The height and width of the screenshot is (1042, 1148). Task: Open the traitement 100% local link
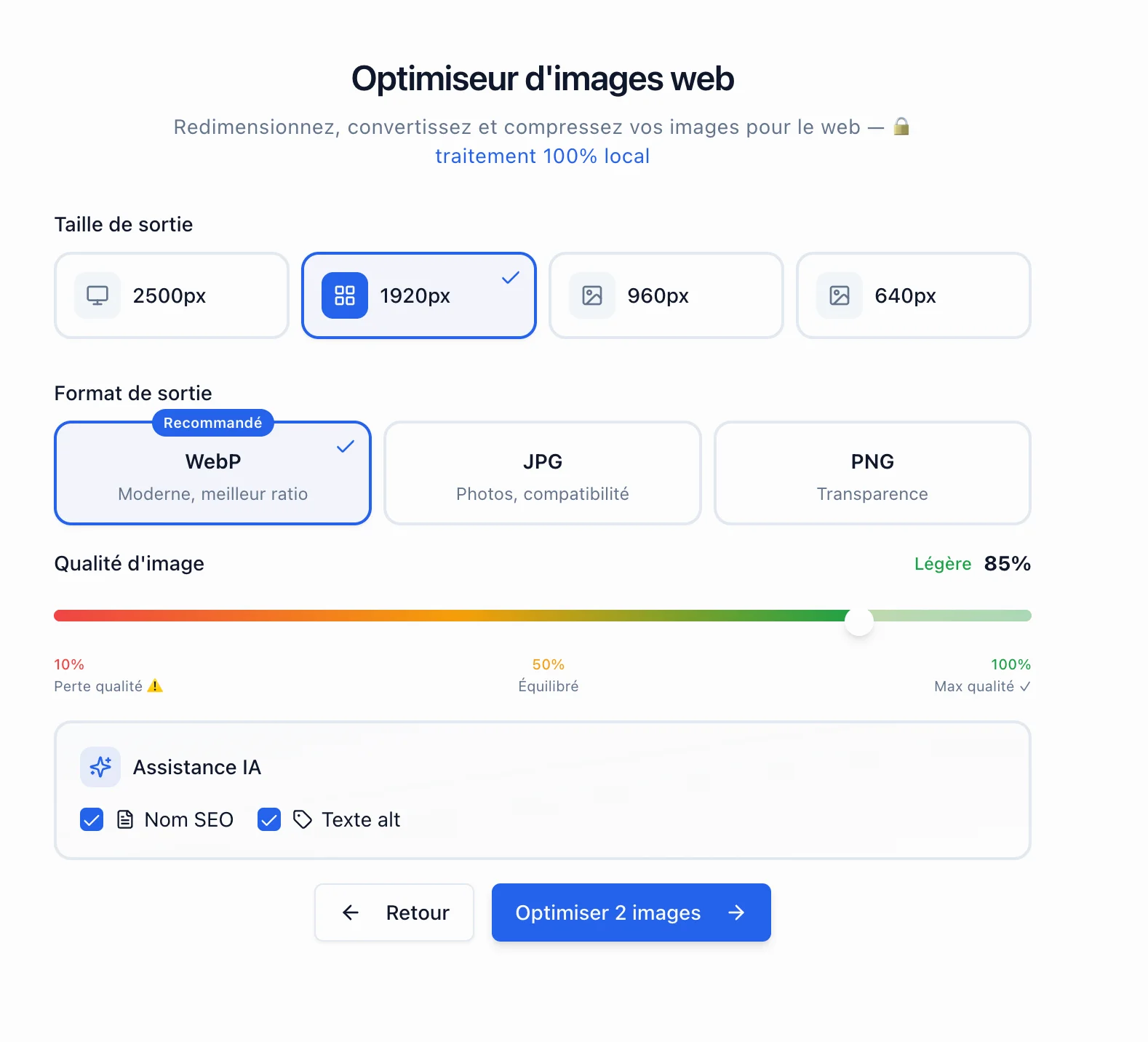(x=541, y=155)
